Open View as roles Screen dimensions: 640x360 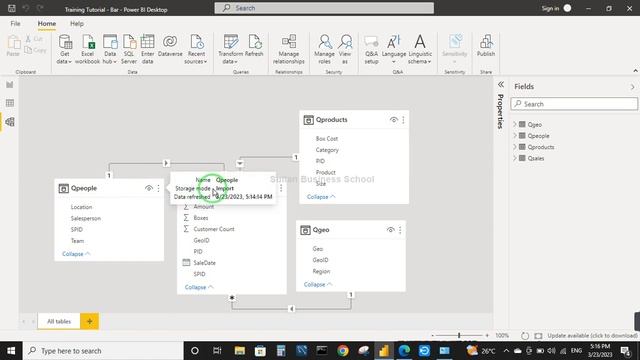pyautogui.click(x=345, y=49)
